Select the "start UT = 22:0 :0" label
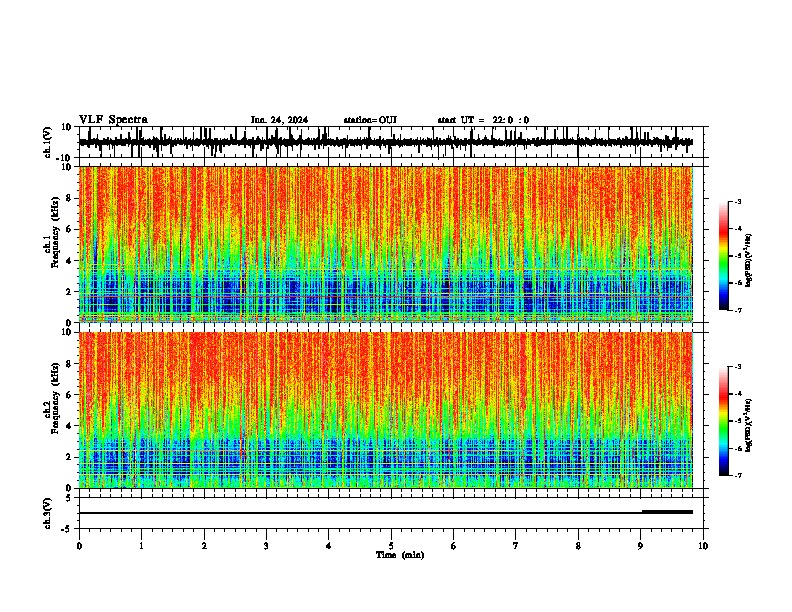 pyautogui.click(x=483, y=120)
